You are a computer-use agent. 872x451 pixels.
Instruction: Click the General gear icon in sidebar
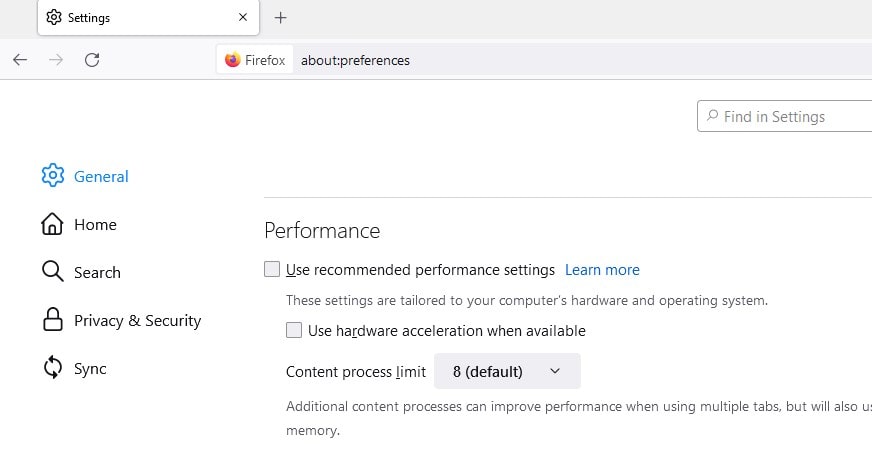[x=53, y=176]
